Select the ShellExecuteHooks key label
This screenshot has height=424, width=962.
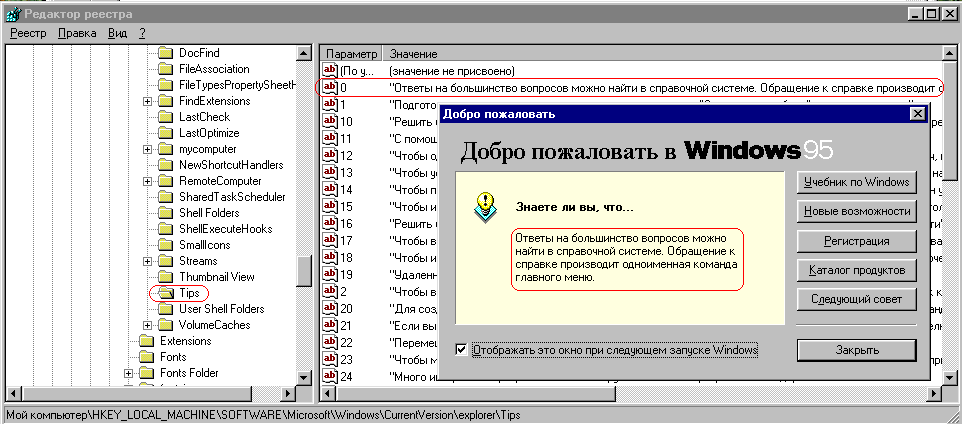tap(226, 228)
